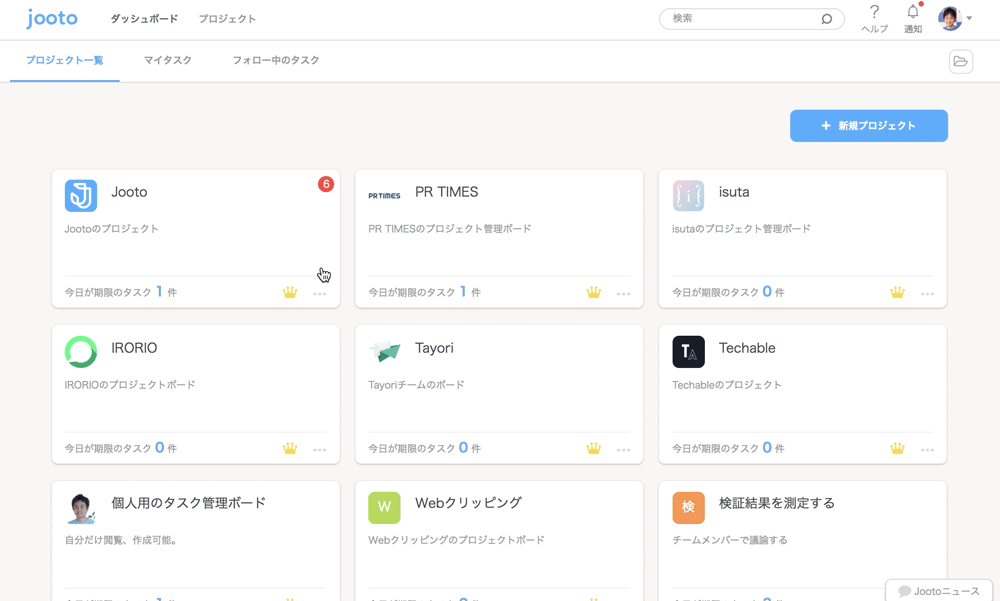Expand more options on IRORIO card
1000x601 pixels.
[x=319, y=450]
